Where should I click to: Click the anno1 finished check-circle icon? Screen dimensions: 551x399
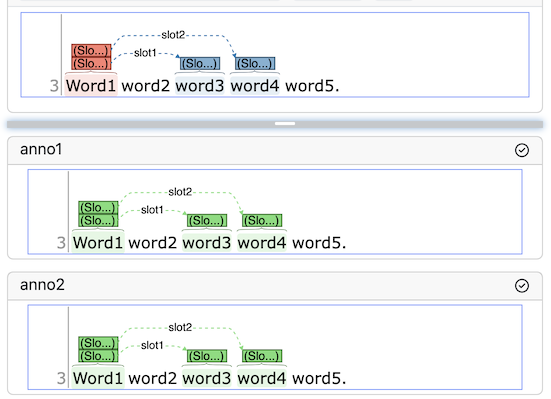coord(522,150)
